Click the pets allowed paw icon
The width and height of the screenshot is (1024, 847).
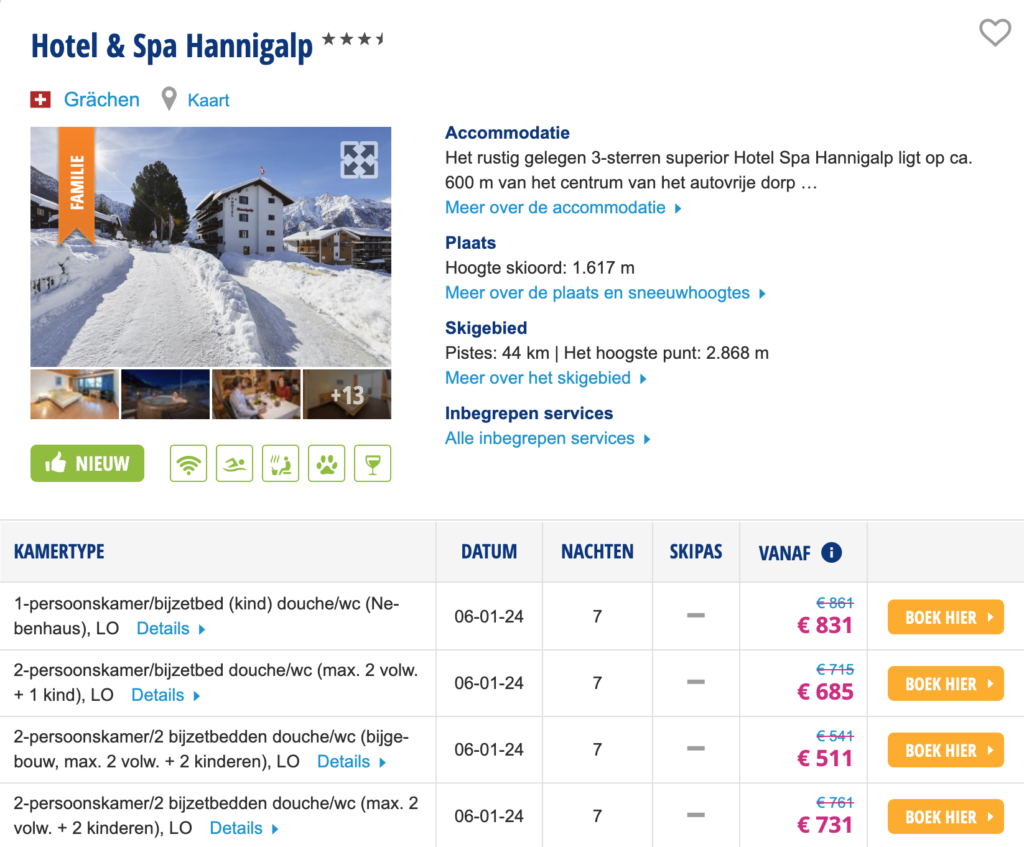(x=326, y=463)
